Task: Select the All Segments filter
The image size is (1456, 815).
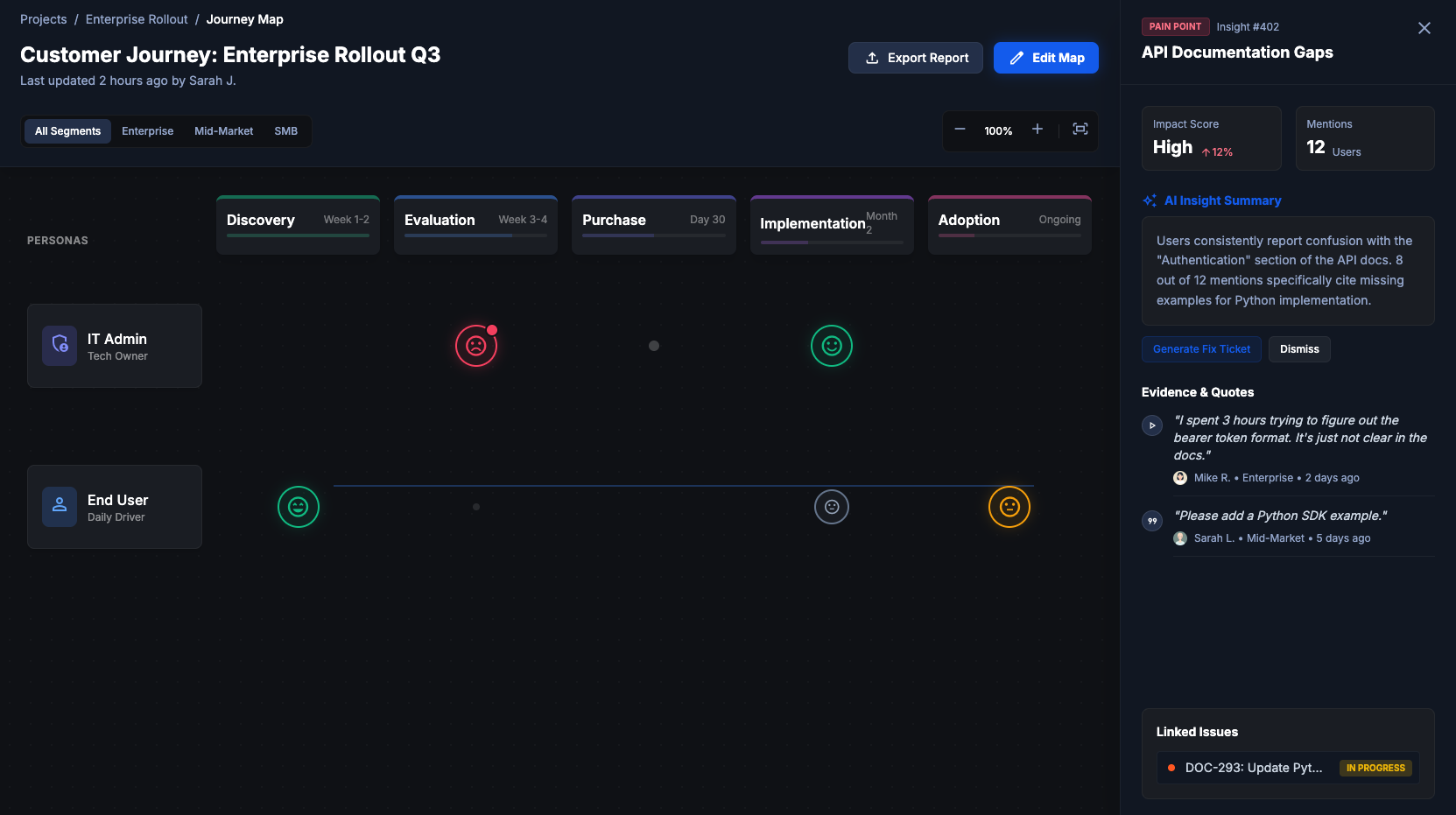Action: pos(67,130)
